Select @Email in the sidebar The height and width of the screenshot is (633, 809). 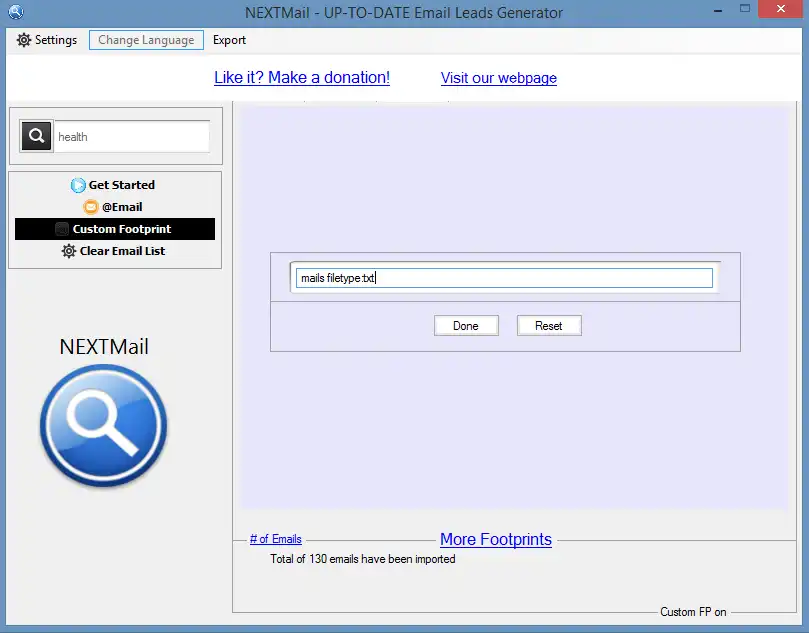(x=115, y=207)
